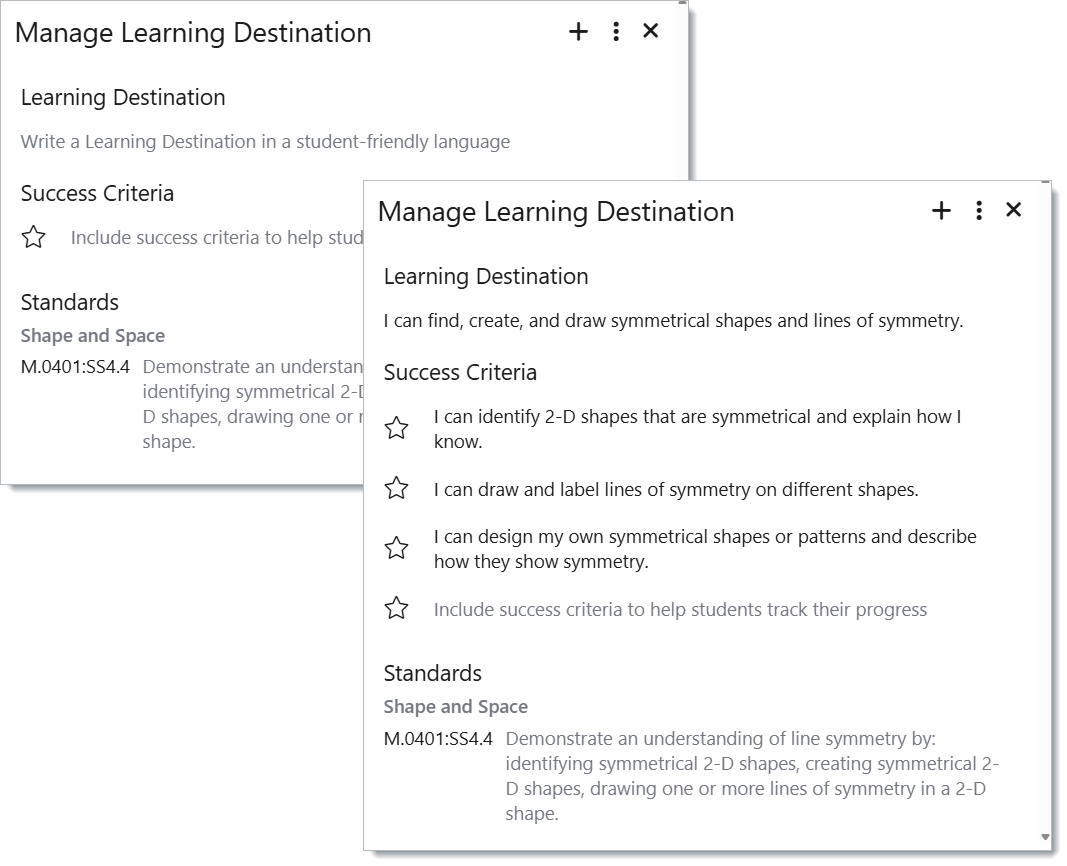Screen dimensions: 1067x866
Task: Click the 'Shape and Space' heading in front panel
Action: [x=455, y=707]
